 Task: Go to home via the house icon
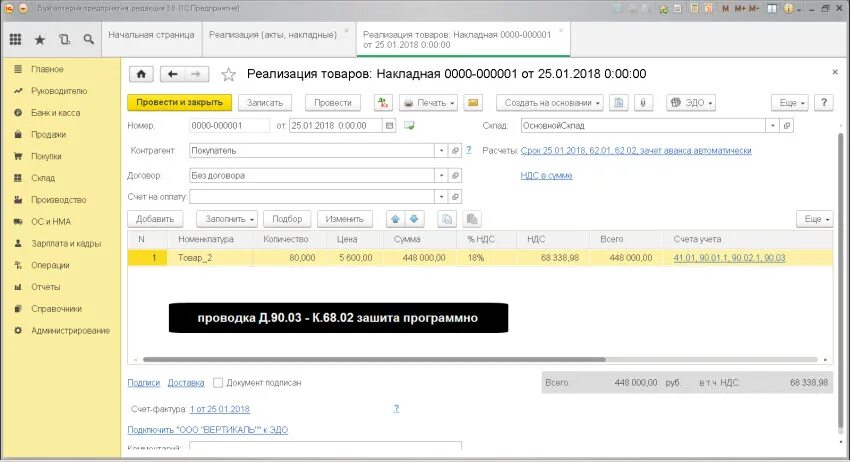tap(141, 74)
